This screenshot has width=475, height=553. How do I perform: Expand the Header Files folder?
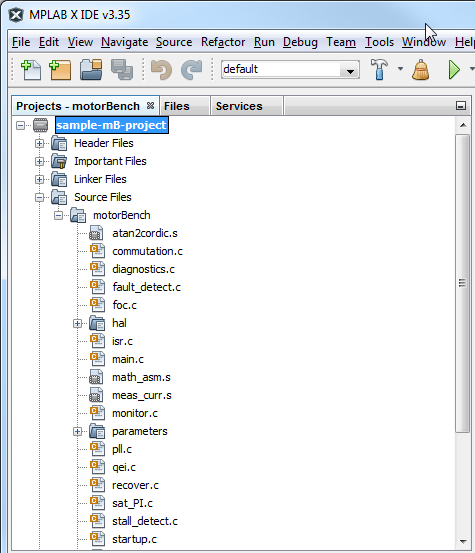(39, 143)
